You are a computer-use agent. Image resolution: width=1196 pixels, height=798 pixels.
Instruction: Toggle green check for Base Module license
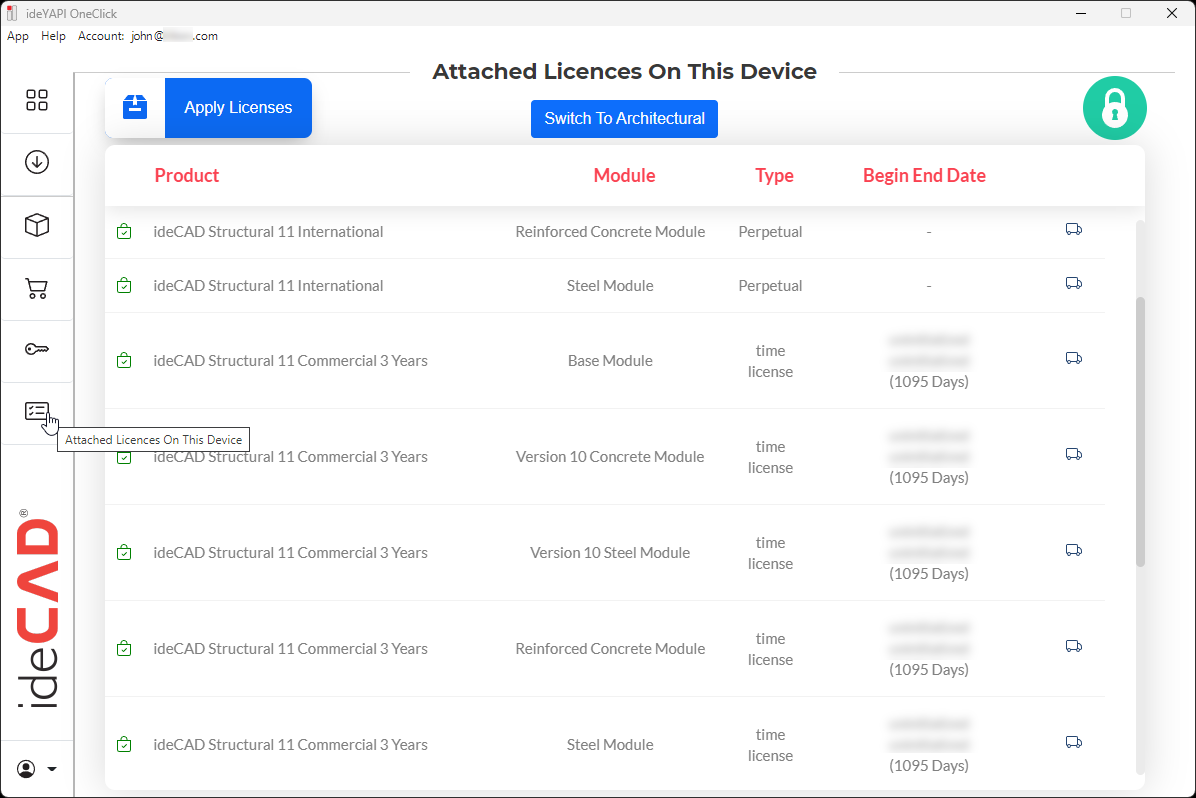point(124,360)
